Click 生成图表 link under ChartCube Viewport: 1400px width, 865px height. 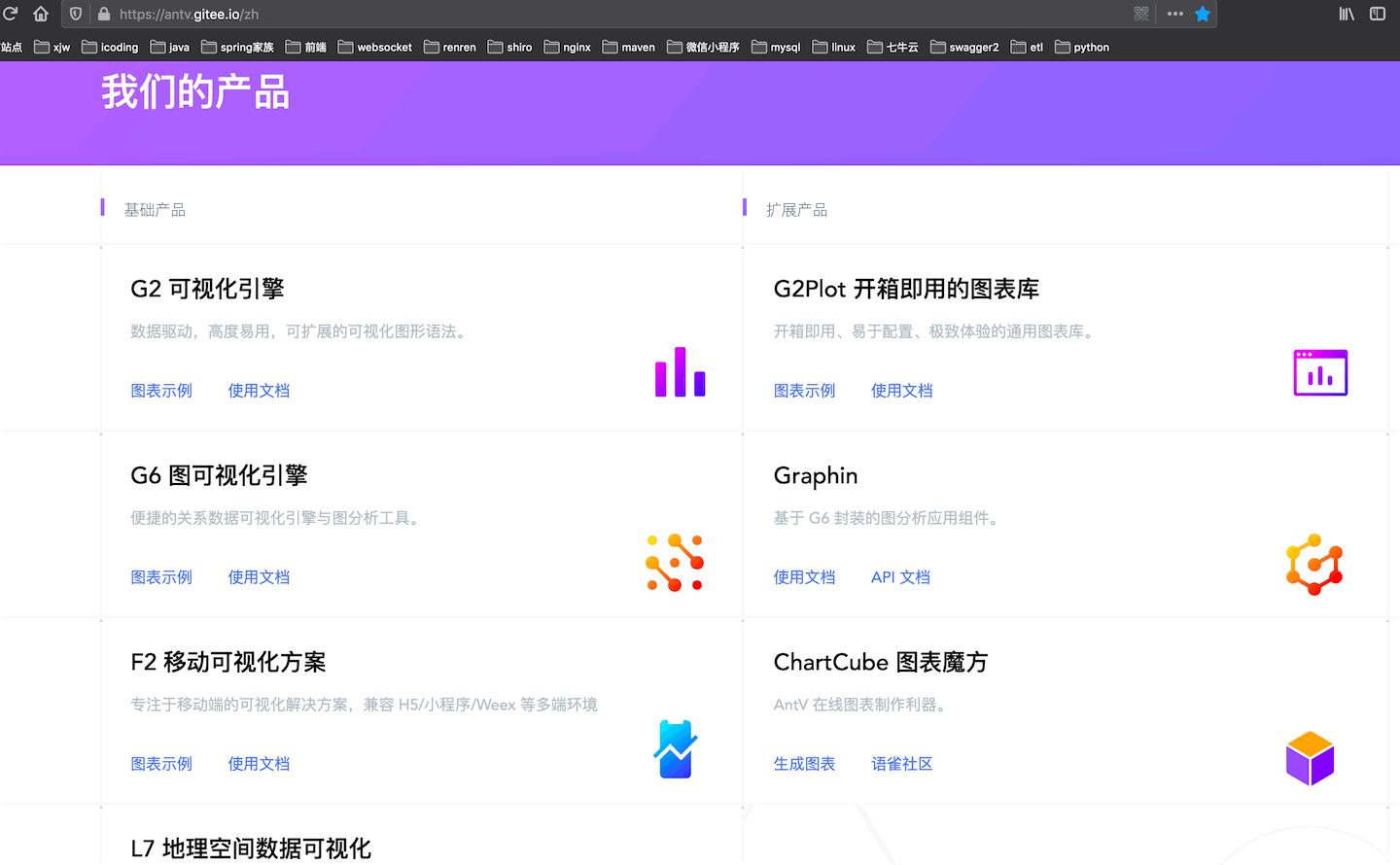[804, 764]
